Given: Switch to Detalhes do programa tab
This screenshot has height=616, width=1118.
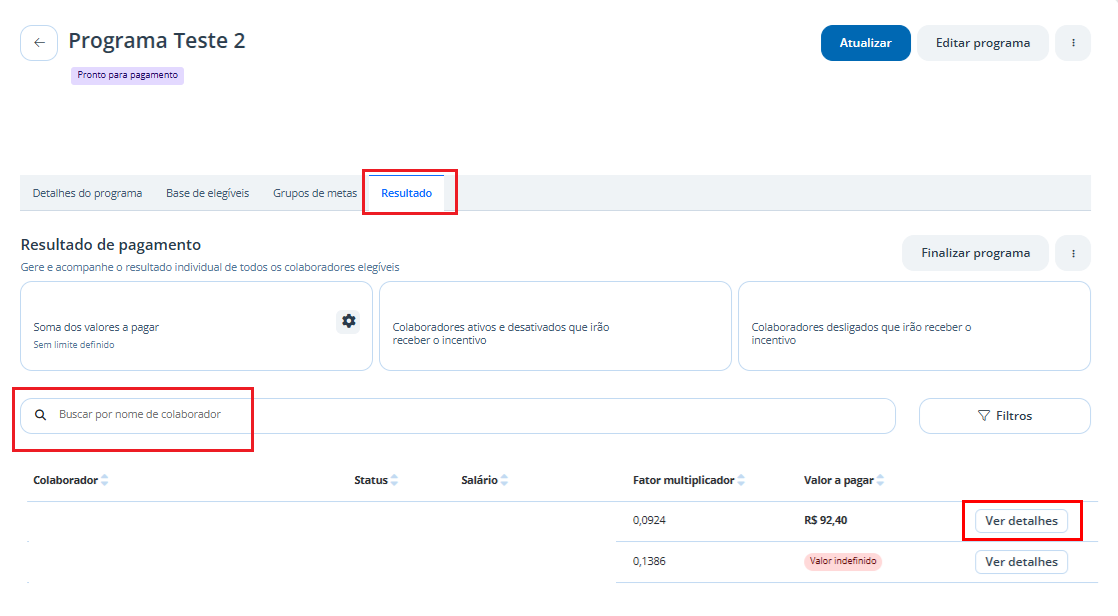Looking at the screenshot, I should [x=87, y=193].
